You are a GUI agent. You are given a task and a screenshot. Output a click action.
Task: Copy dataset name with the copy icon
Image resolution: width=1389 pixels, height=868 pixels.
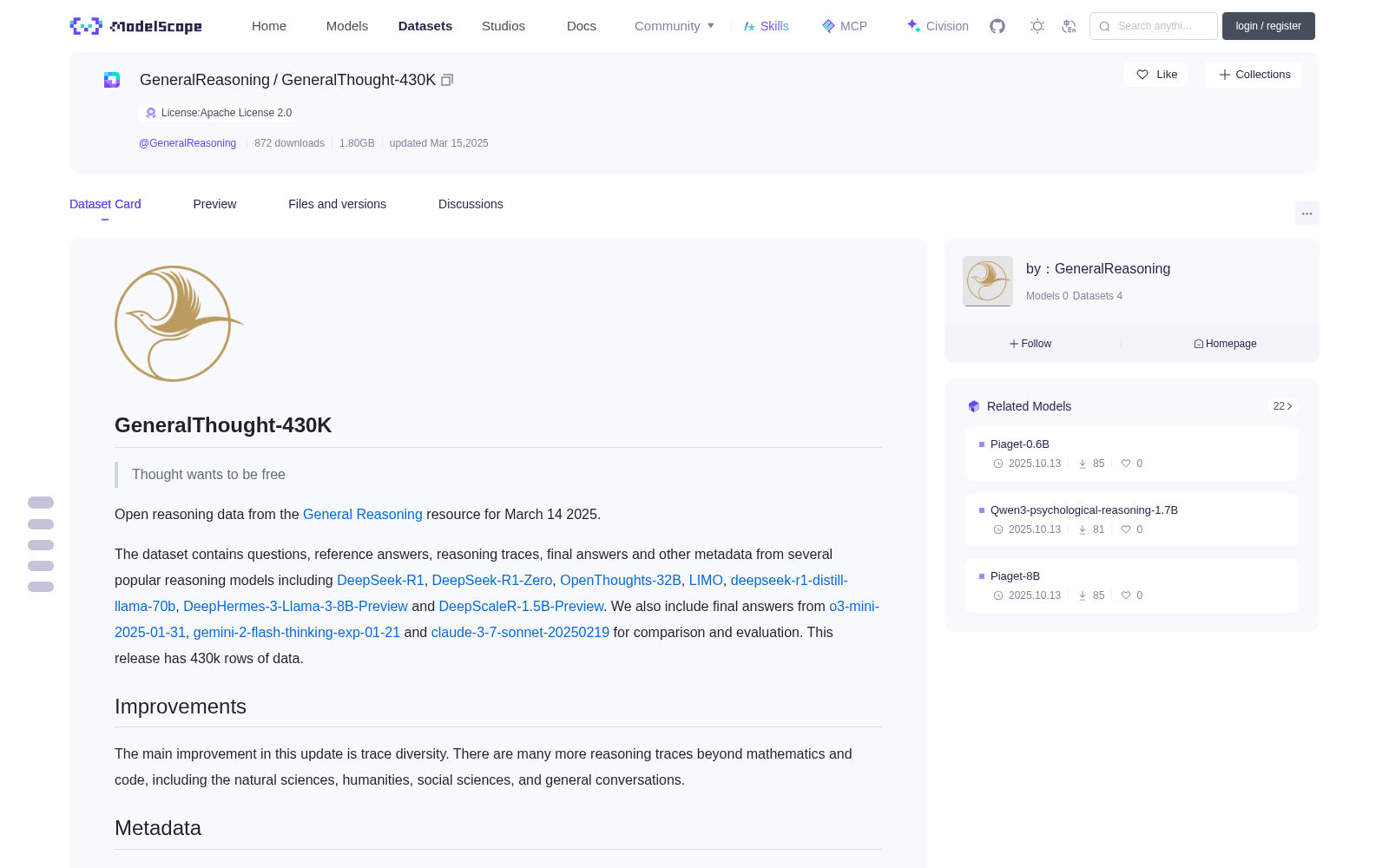coord(447,80)
